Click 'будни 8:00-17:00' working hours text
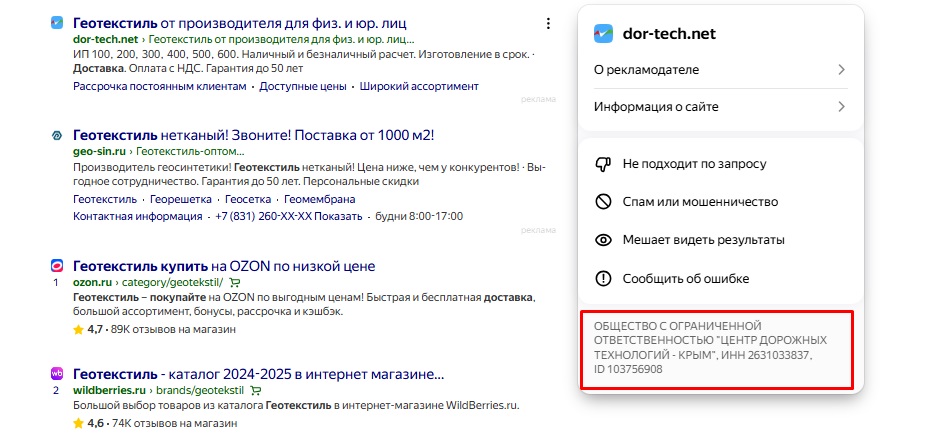The width and height of the screenshot is (925, 435). [419, 217]
